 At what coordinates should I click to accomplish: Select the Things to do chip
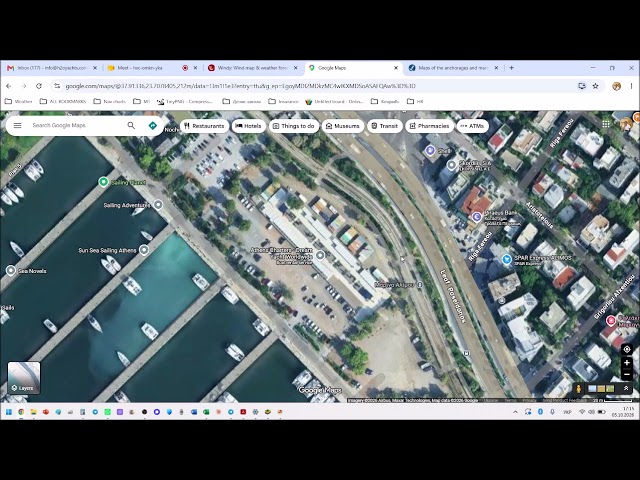pyautogui.click(x=294, y=126)
